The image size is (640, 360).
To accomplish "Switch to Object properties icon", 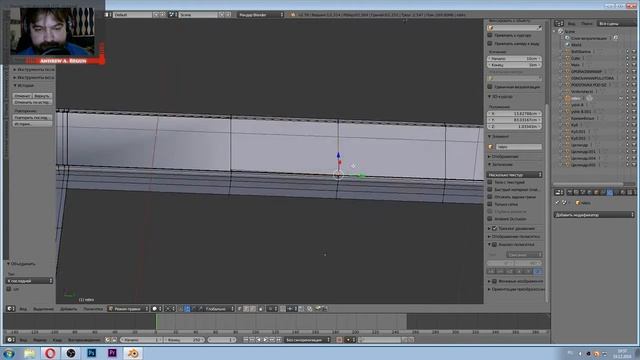I will coord(596,192).
